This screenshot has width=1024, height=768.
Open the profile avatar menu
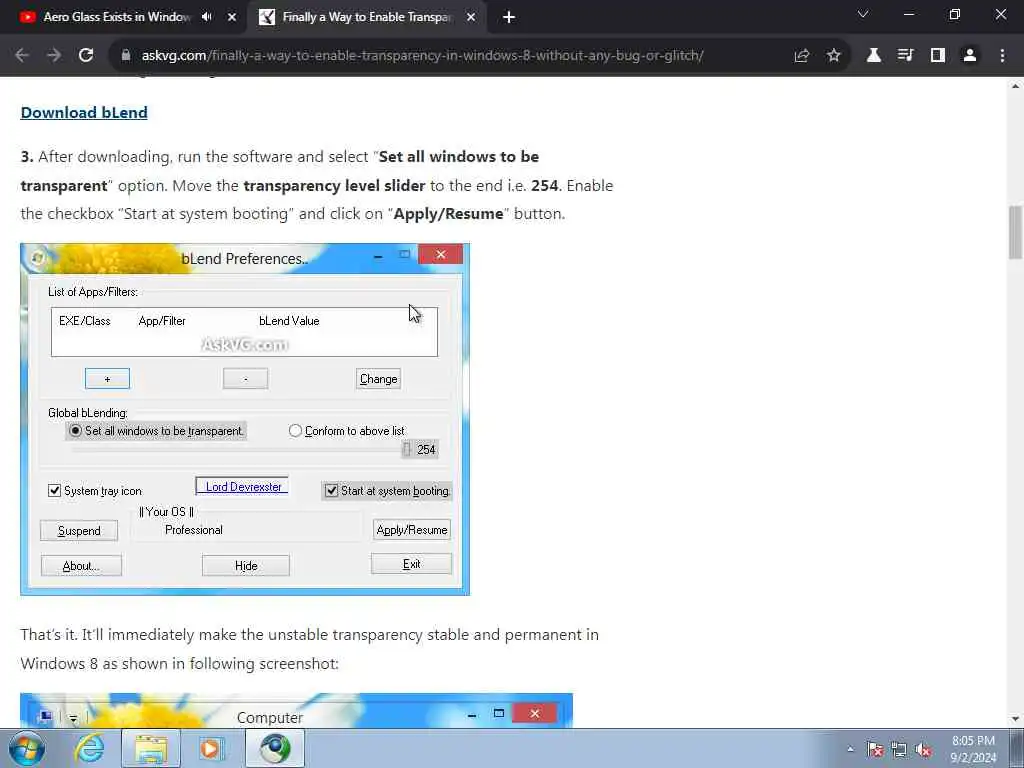point(970,56)
